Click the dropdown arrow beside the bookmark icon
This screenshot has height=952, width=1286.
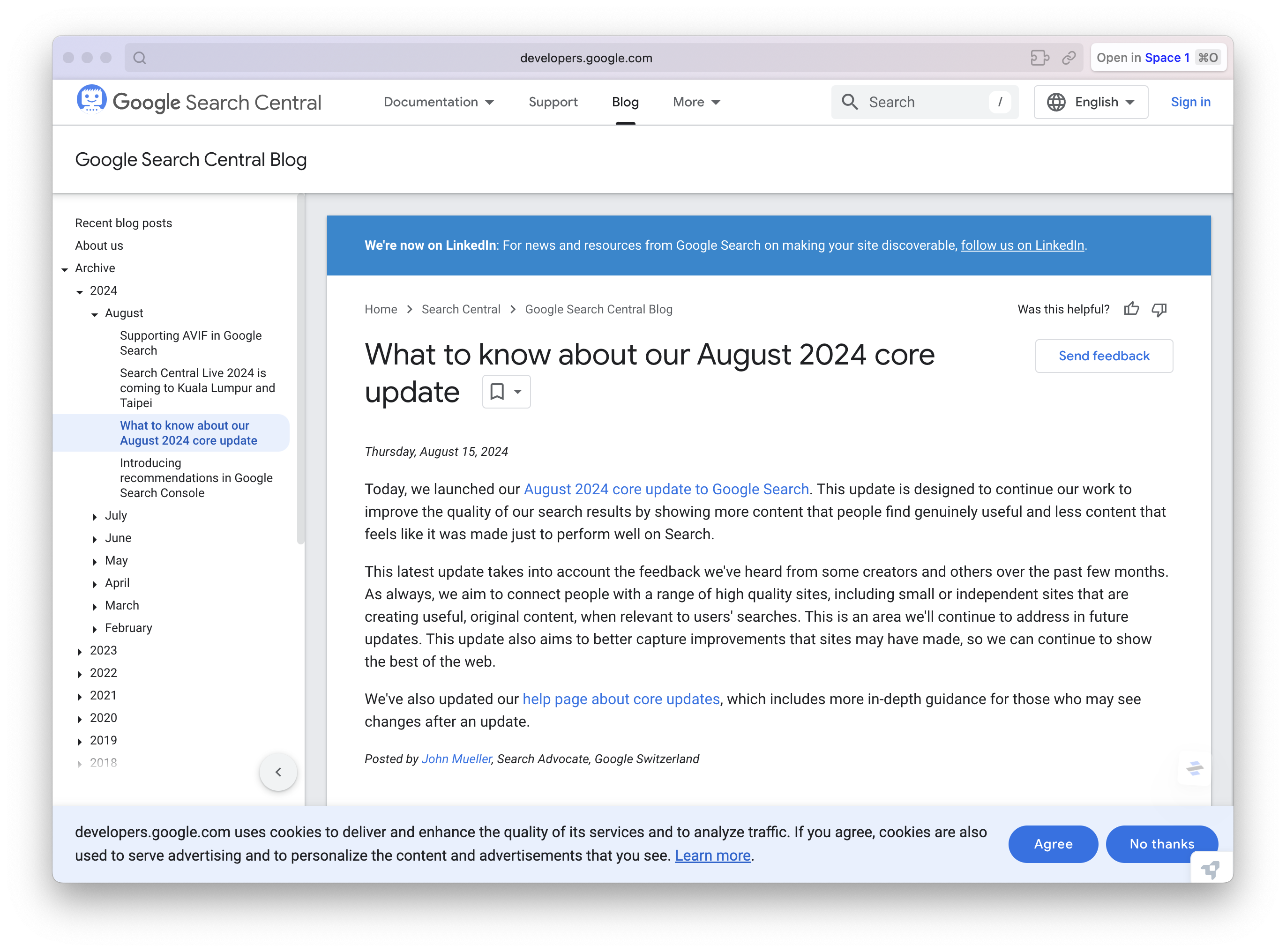click(x=517, y=392)
